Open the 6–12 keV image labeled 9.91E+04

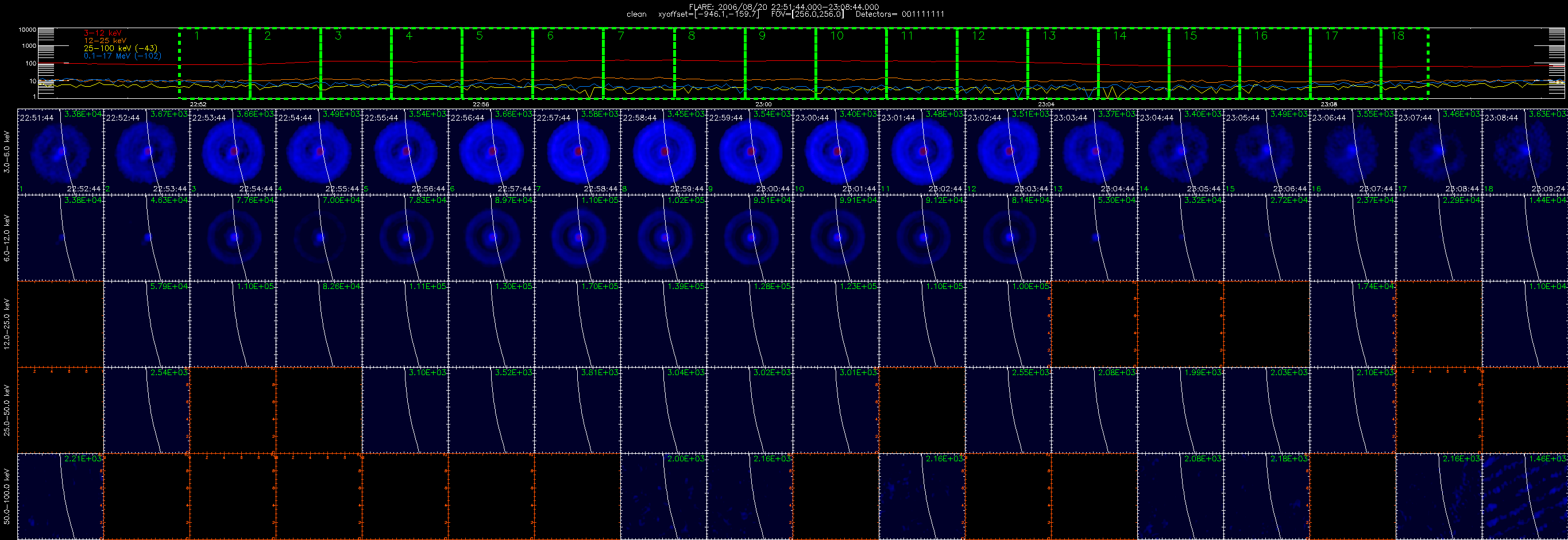(836, 238)
